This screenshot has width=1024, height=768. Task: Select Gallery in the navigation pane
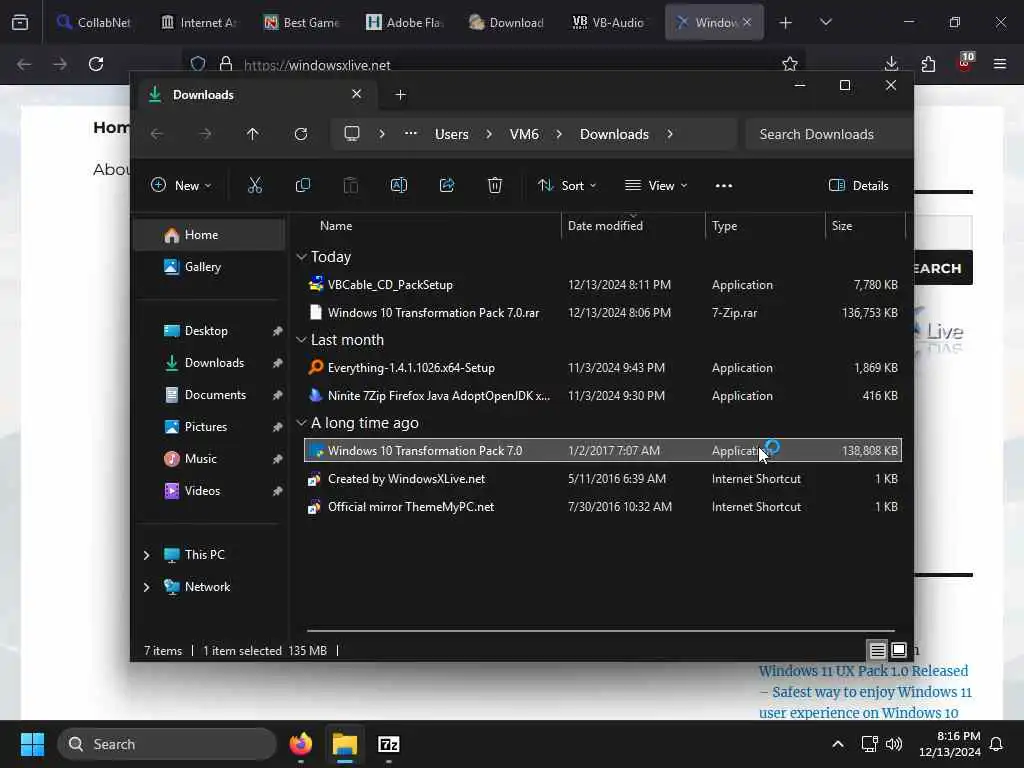(x=209, y=266)
